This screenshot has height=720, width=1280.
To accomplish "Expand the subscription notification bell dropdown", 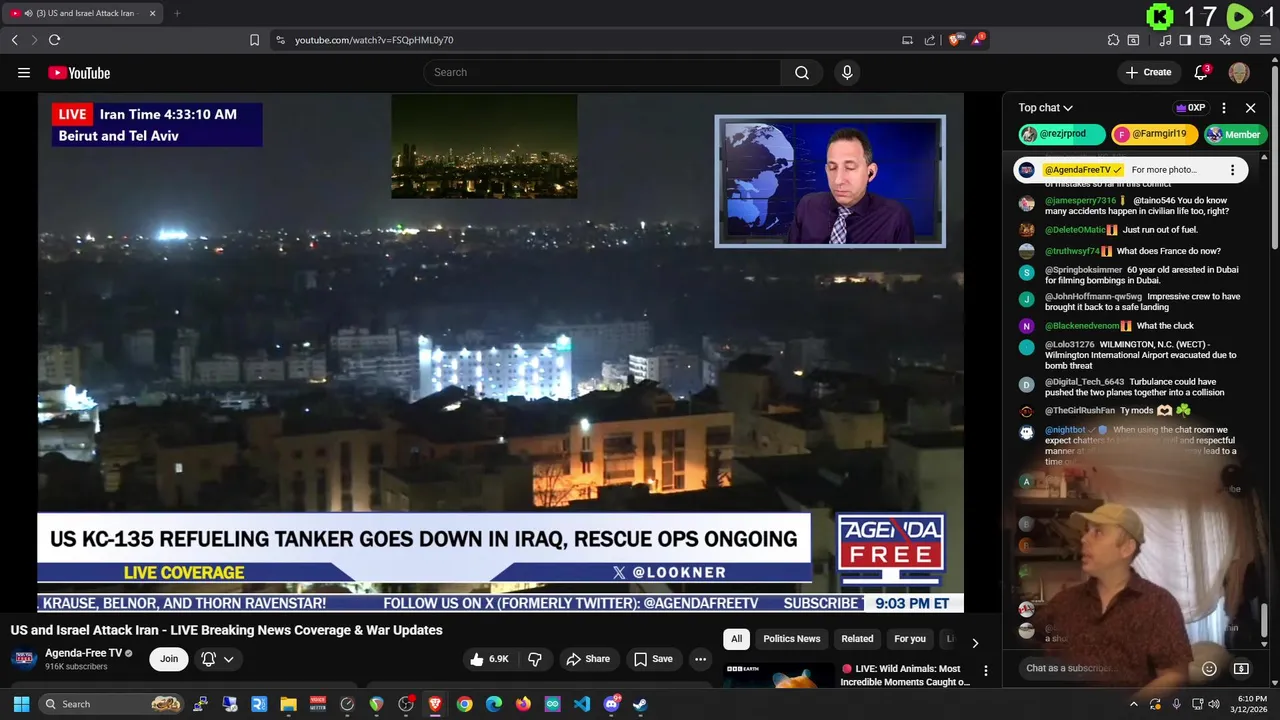I will pyautogui.click(x=218, y=659).
